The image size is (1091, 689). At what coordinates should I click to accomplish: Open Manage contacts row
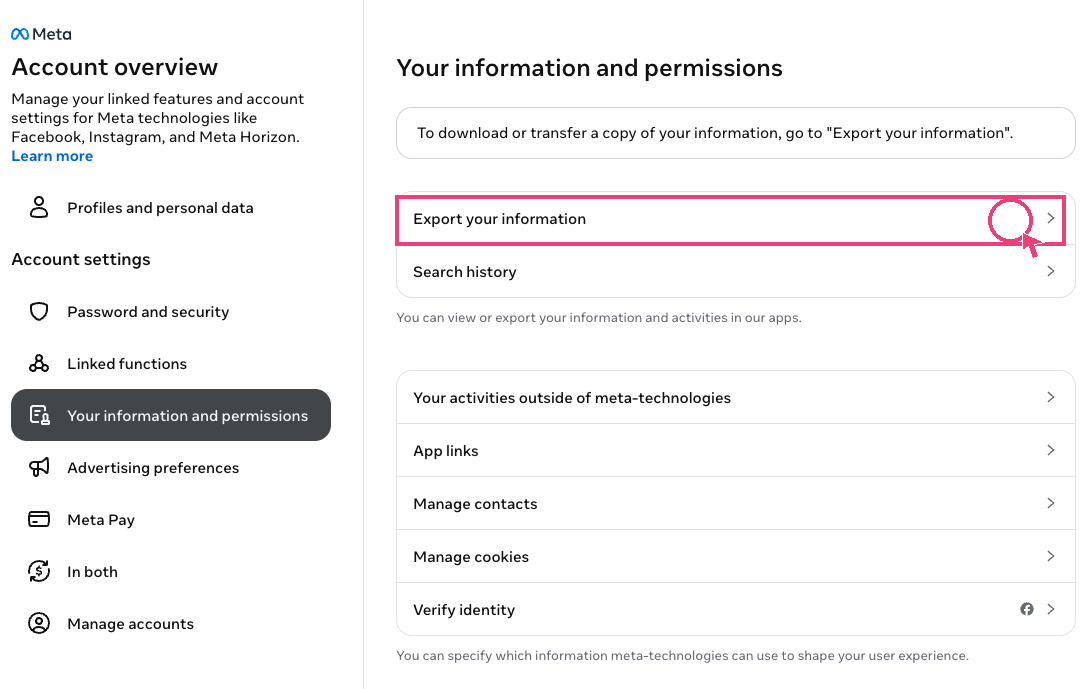pyautogui.click(x=735, y=503)
